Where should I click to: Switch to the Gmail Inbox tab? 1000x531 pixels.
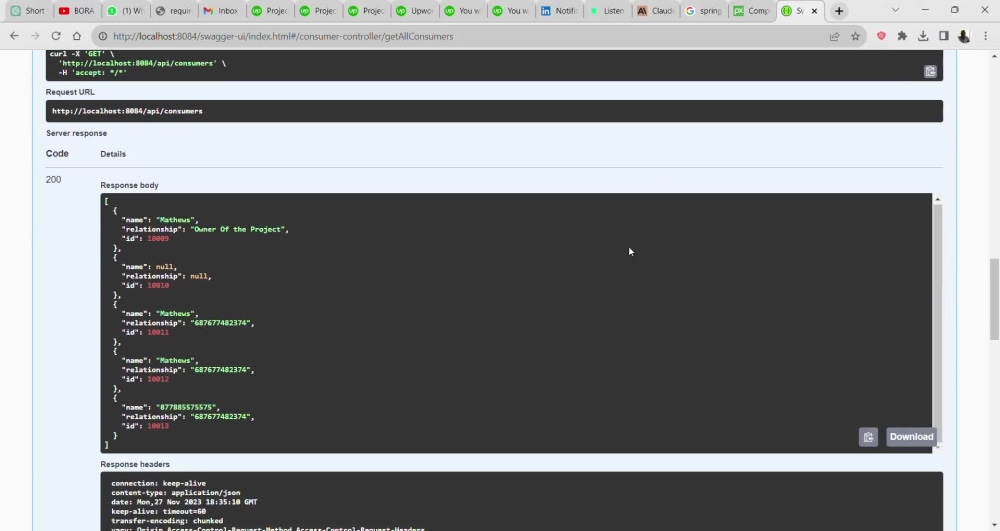coord(221,11)
